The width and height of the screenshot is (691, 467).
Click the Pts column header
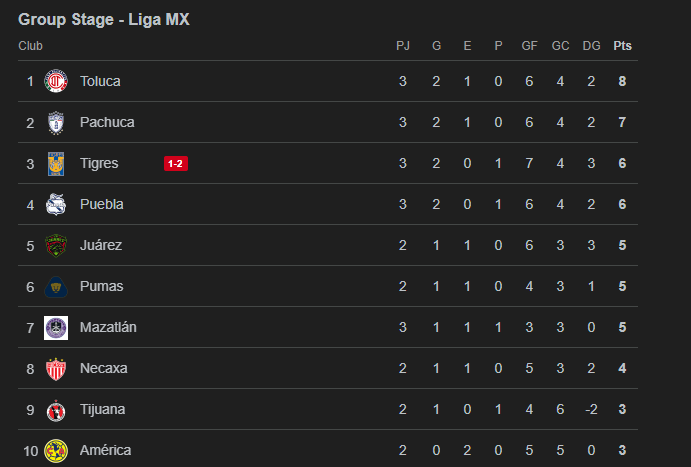(622, 45)
